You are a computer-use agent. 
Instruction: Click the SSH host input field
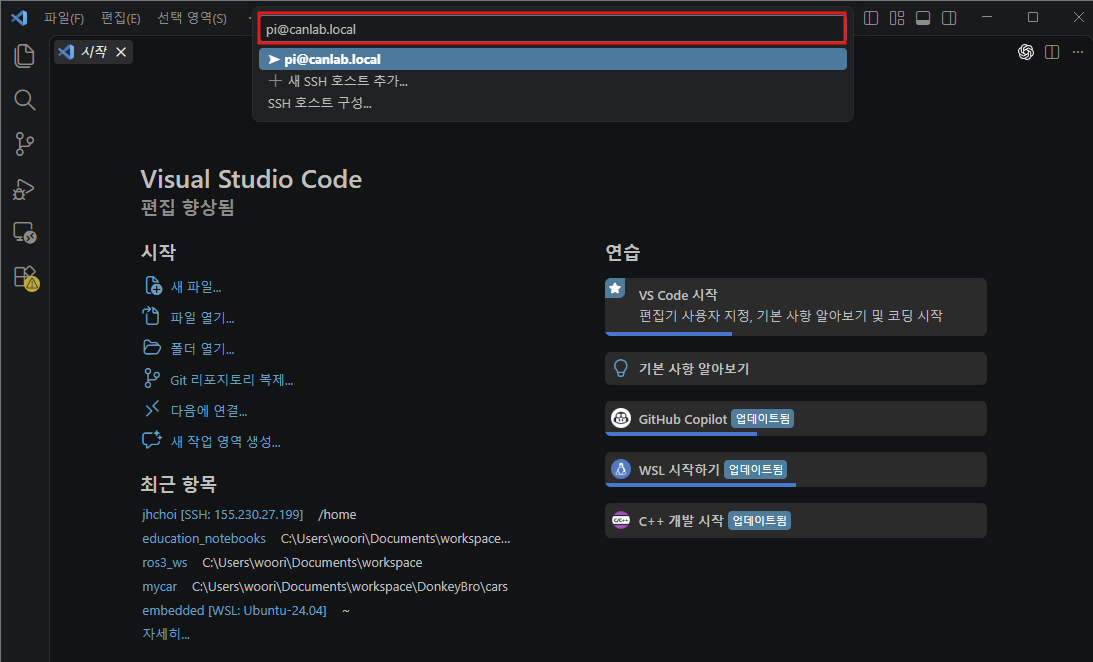click(x=553, y=29)
